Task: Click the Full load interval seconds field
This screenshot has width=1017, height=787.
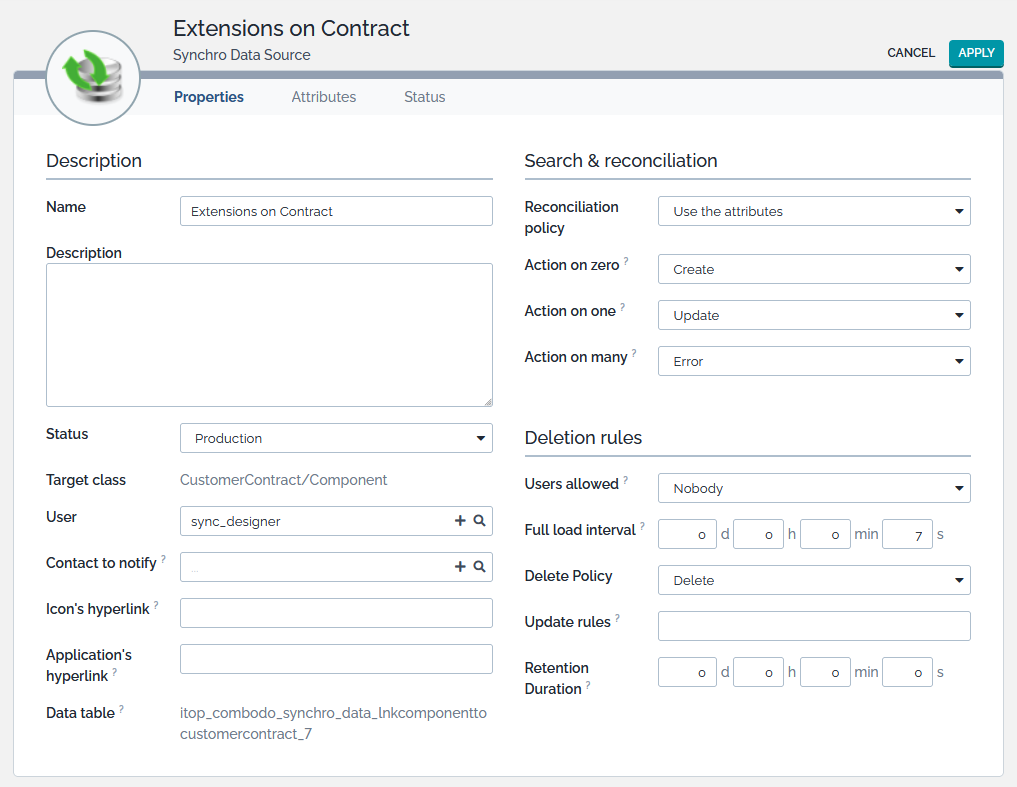Action: (x=907, y=534)
